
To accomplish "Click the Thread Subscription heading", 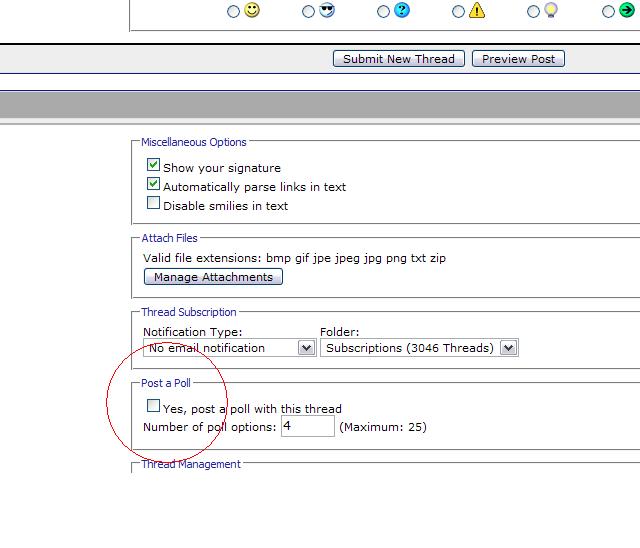I will [x=189, y=312].
